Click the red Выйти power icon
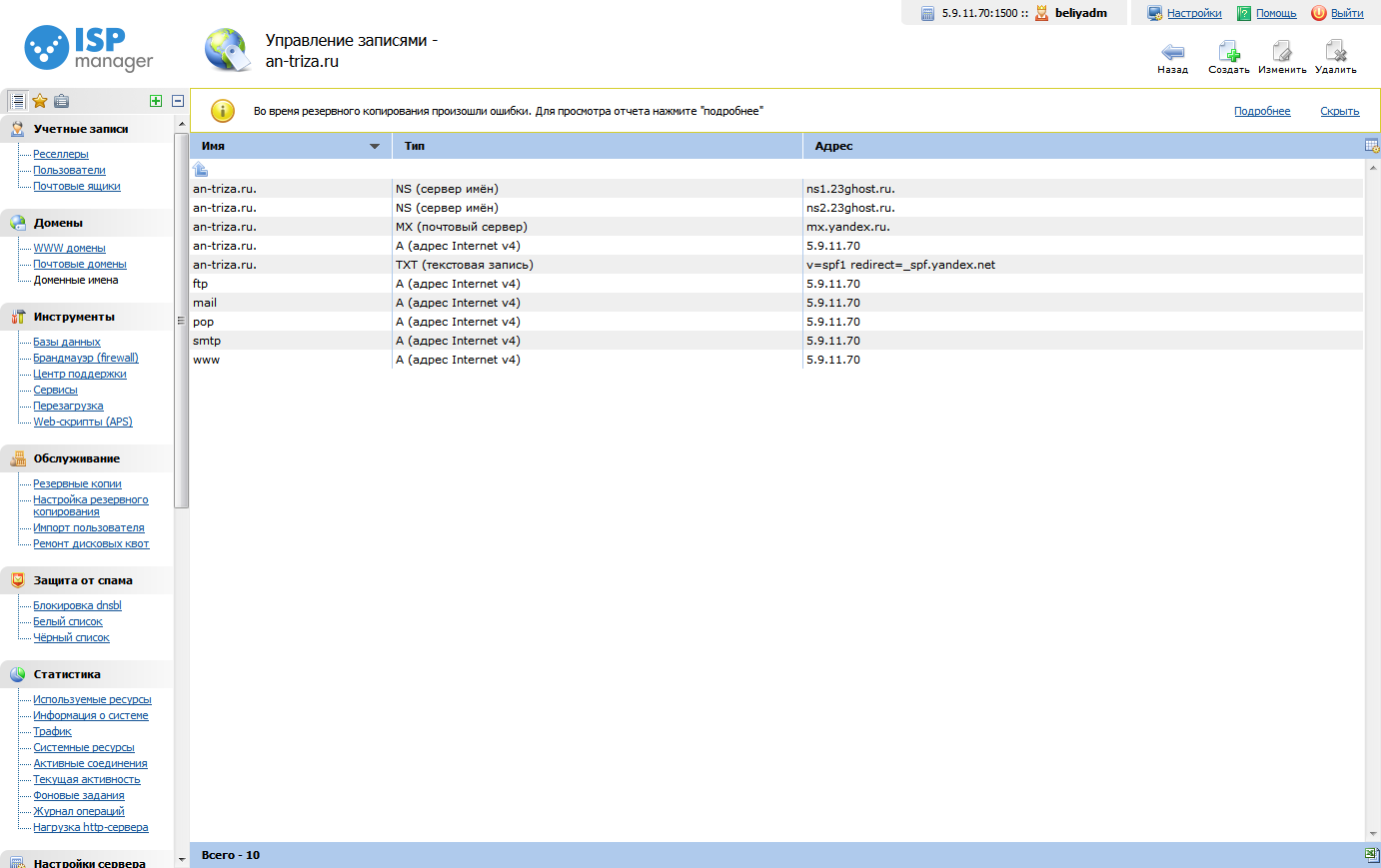 click(1319, 13)
